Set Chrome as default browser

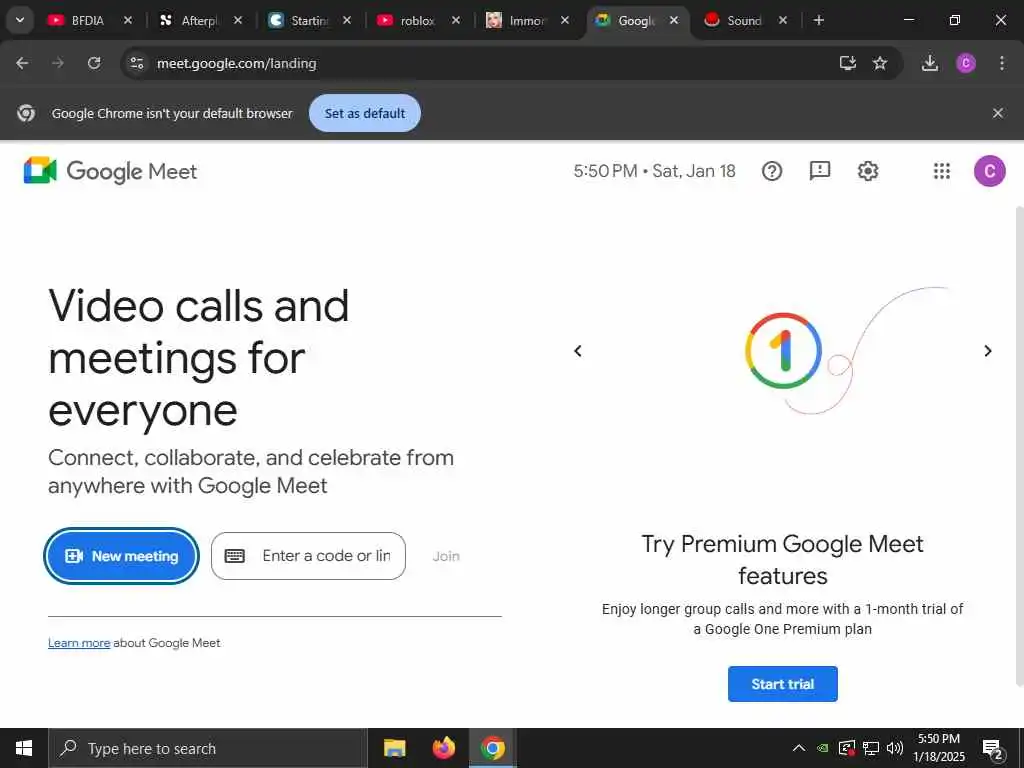pos(364,113)
